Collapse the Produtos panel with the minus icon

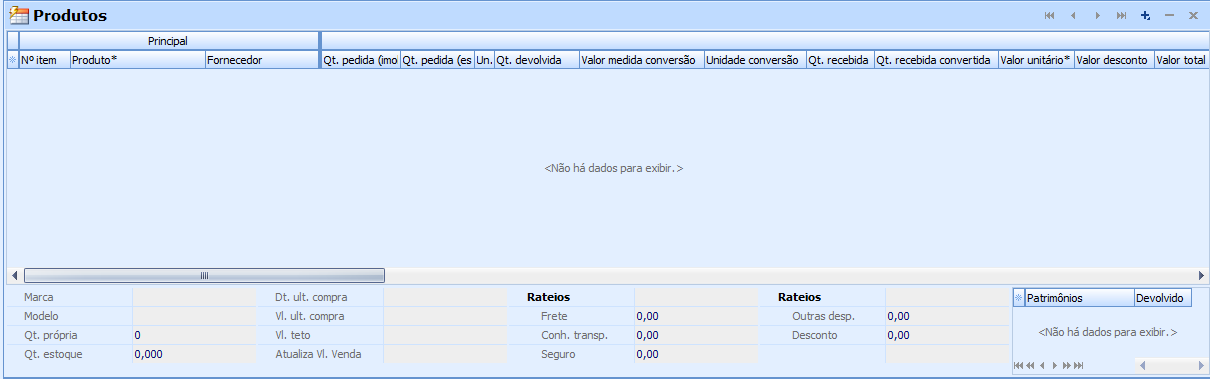1170,16
